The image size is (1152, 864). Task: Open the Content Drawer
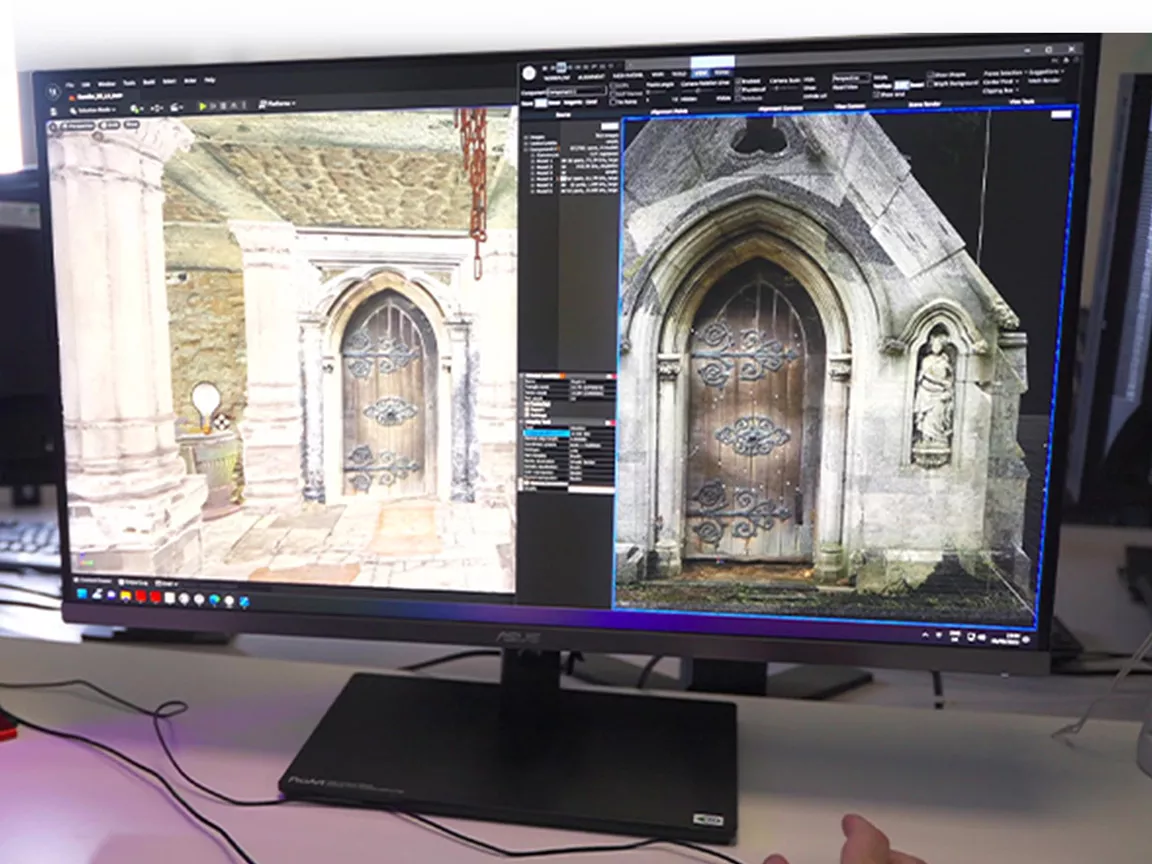(x=95, y=581)
